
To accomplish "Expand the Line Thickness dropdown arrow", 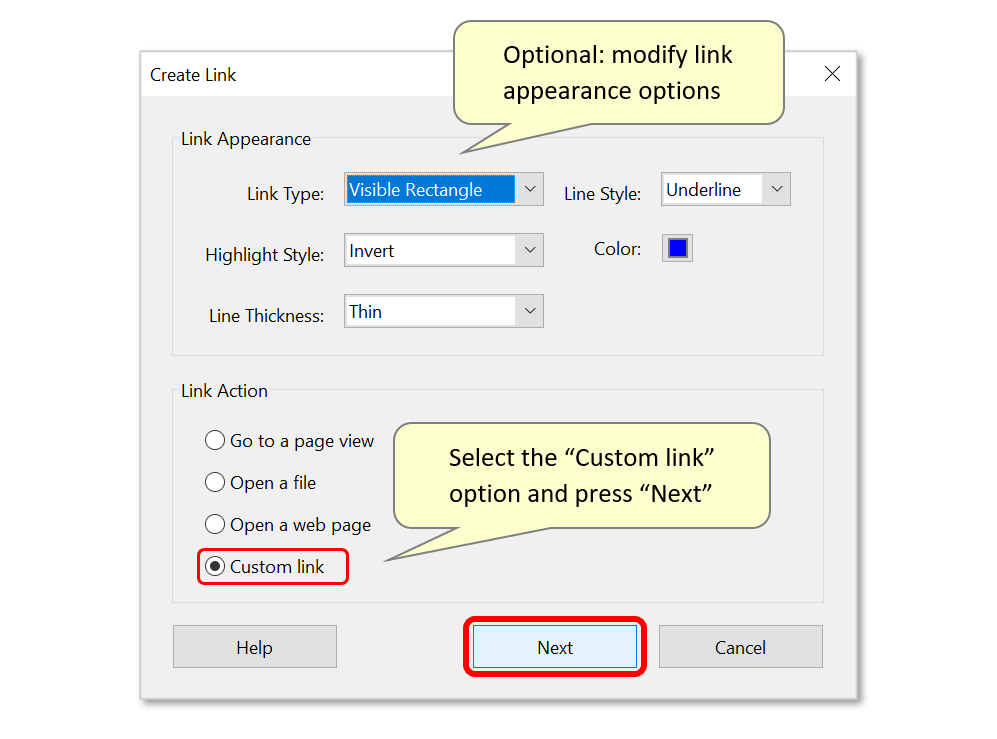I will point(530,311).
